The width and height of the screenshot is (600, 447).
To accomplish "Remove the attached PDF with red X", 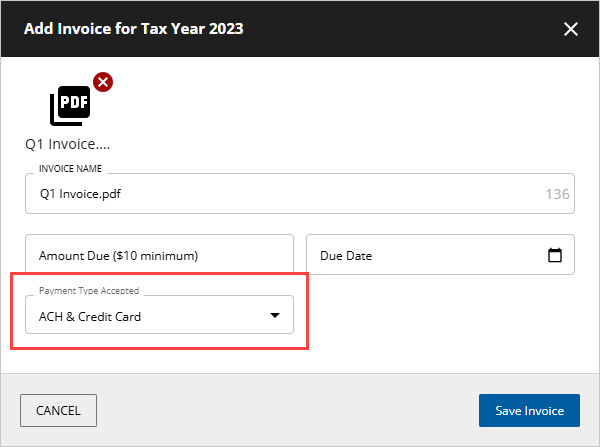I will 102,82.
